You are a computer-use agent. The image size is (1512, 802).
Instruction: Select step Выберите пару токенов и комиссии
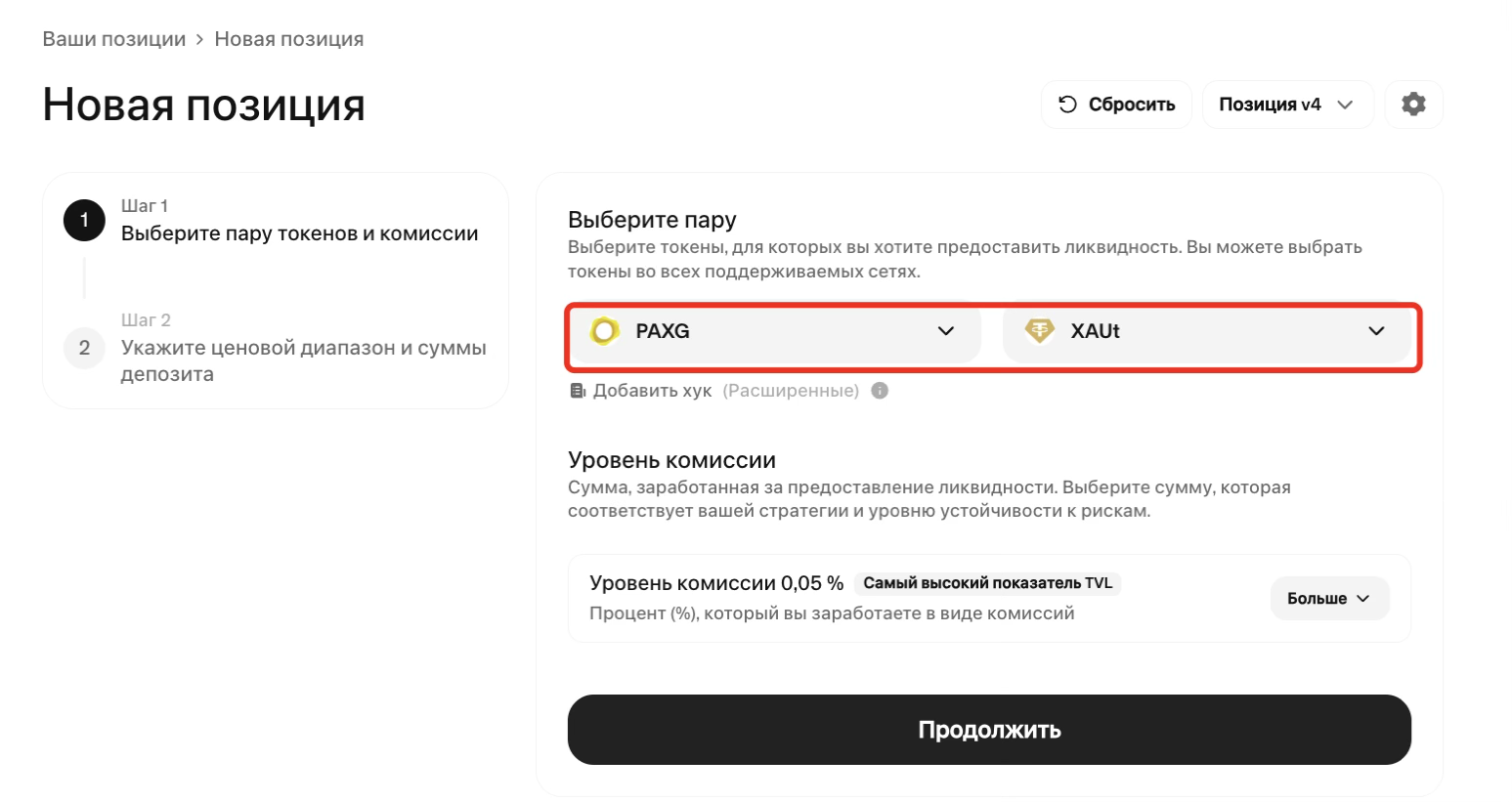[299, 233]
